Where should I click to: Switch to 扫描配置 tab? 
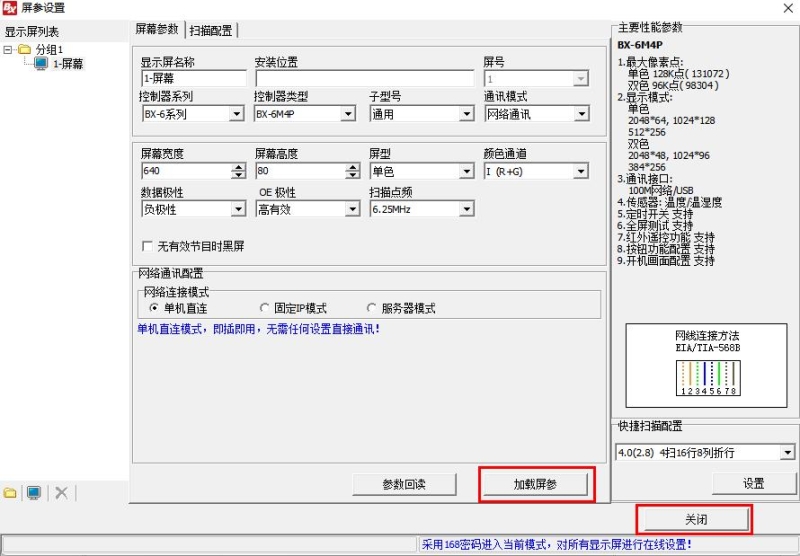[x=211, y=31]
